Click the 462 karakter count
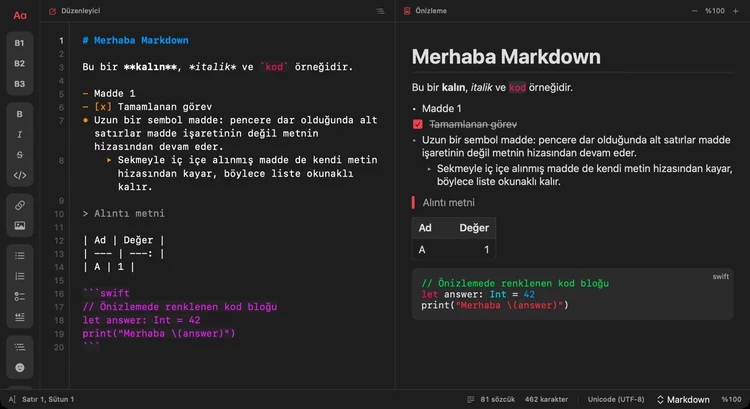Image resolution: width=750 pixels, height=409 pixels. click(546, 399)
